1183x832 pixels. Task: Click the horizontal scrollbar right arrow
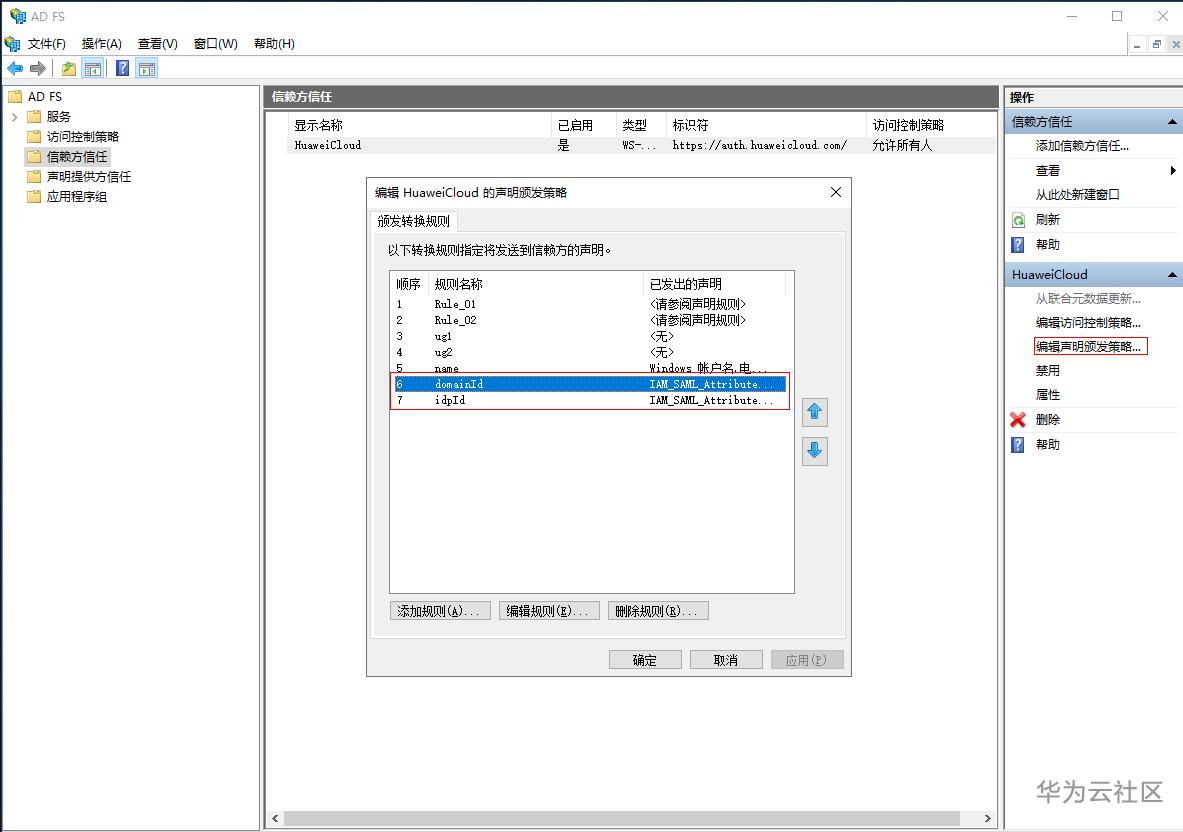(x=988, y=818)
